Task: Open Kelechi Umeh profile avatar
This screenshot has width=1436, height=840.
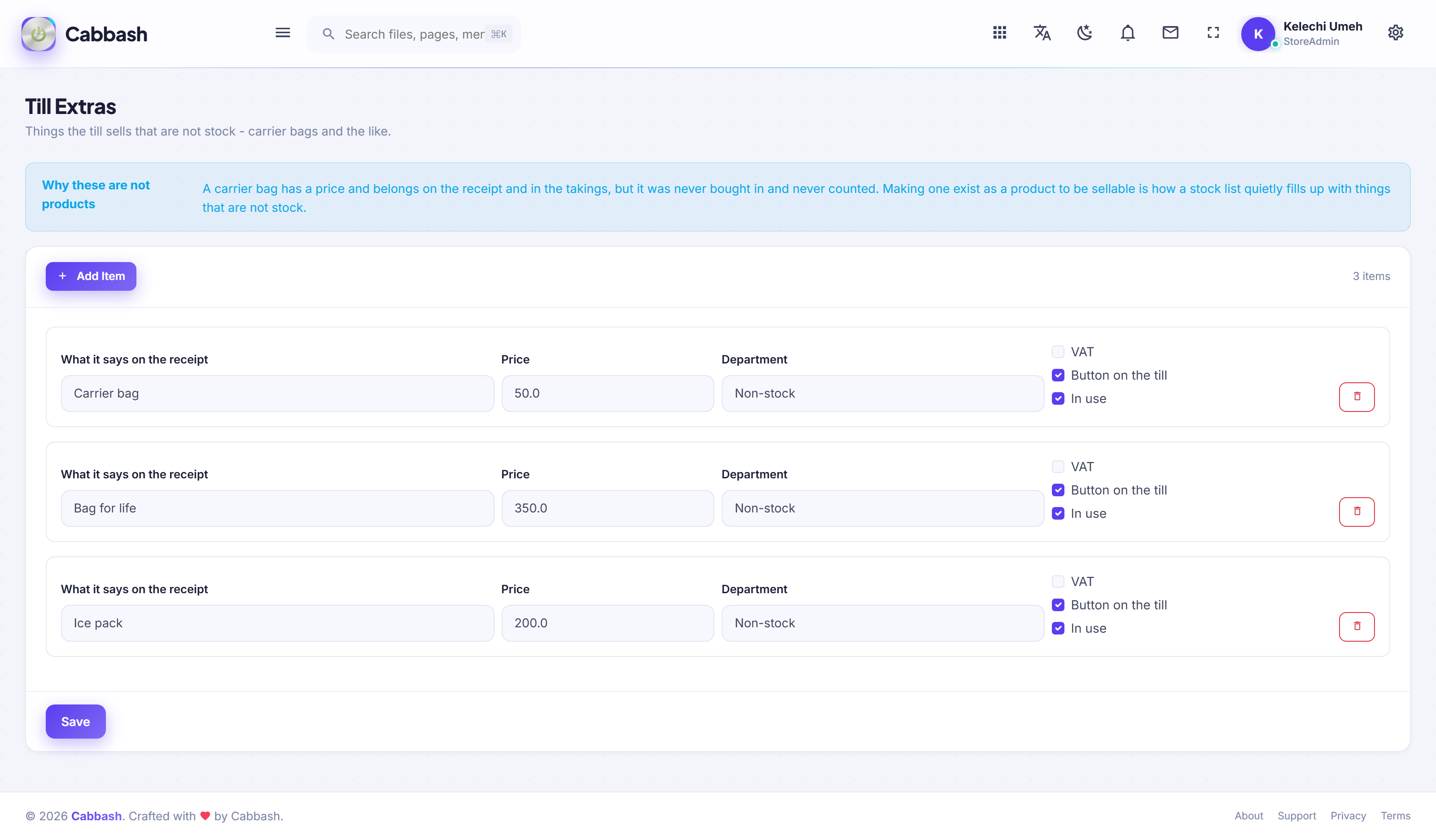Action: [1258, 34]
